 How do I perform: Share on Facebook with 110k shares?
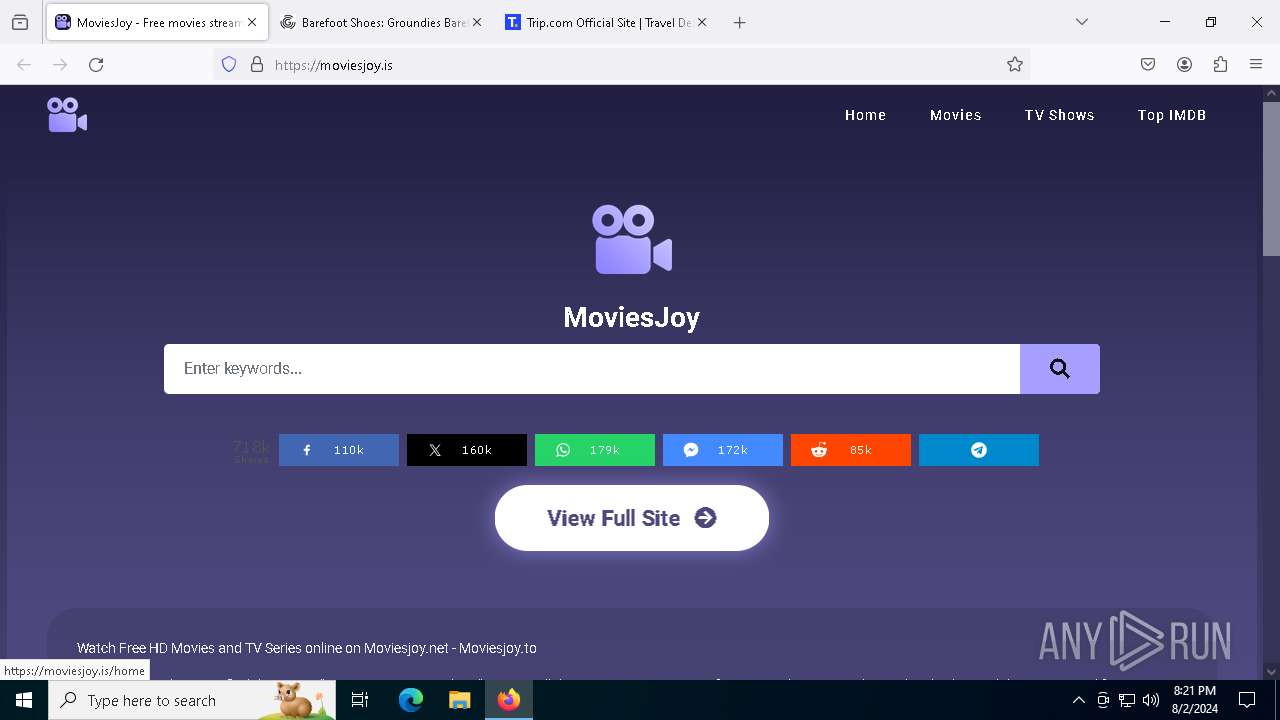[339, 450]
